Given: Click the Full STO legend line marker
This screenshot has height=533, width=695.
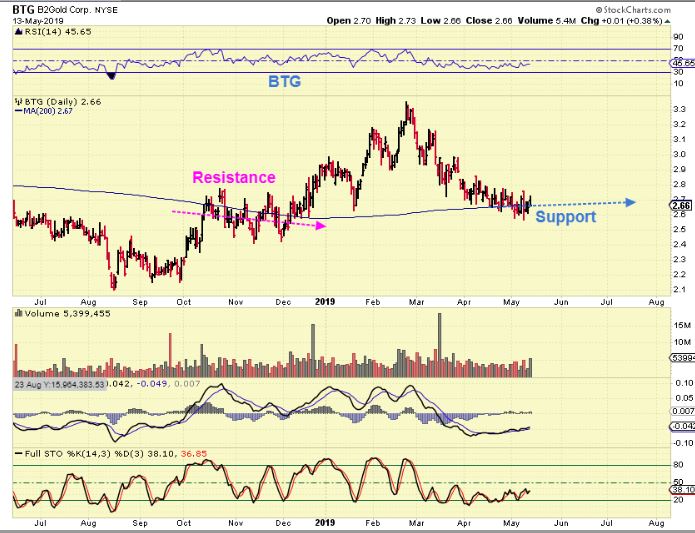Looking at the screenshot, I should 19,454.
